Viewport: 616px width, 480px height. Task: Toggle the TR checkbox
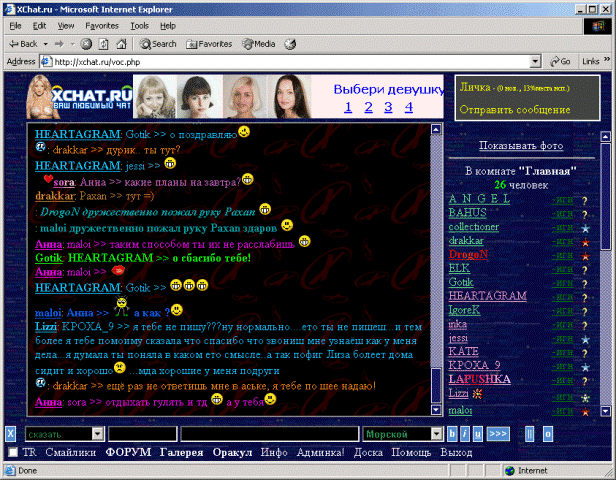pos(13,453)
